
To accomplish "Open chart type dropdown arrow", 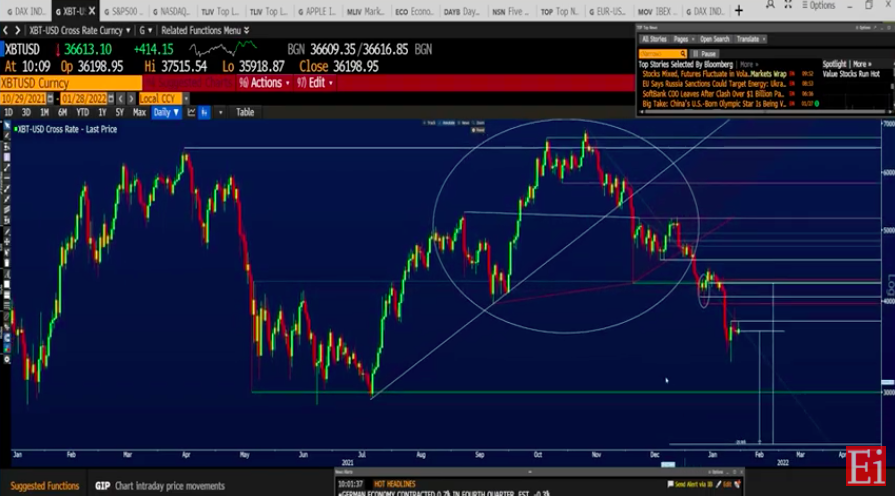I will [220, 112].
